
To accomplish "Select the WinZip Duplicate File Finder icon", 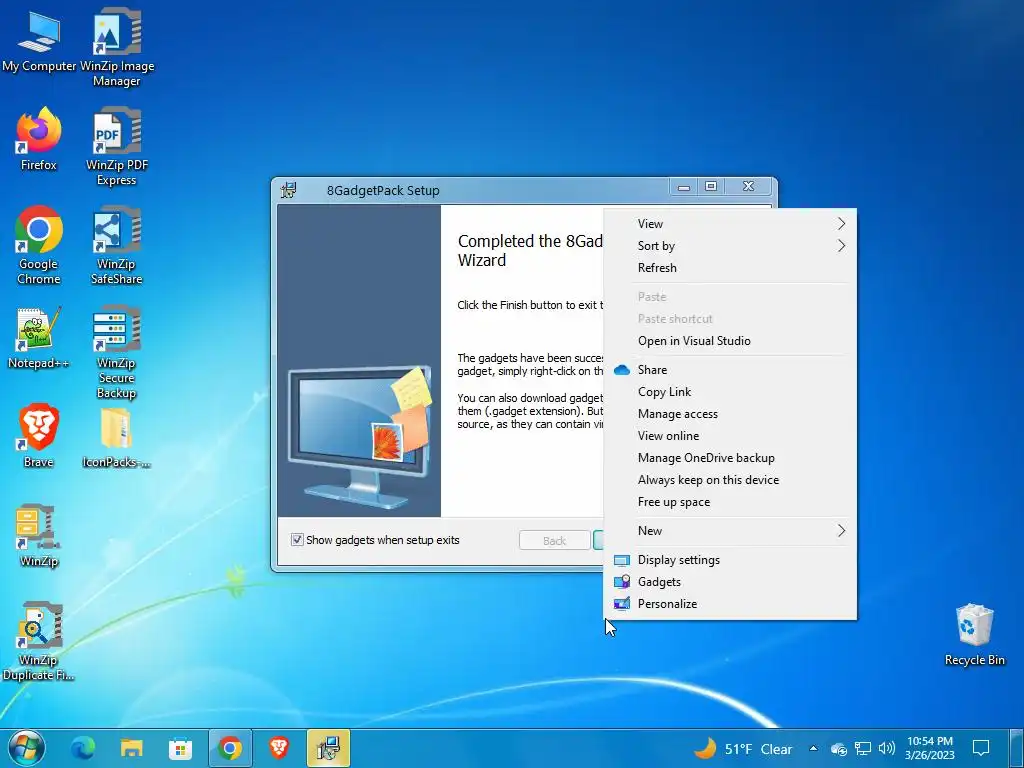I will point(39,641).
